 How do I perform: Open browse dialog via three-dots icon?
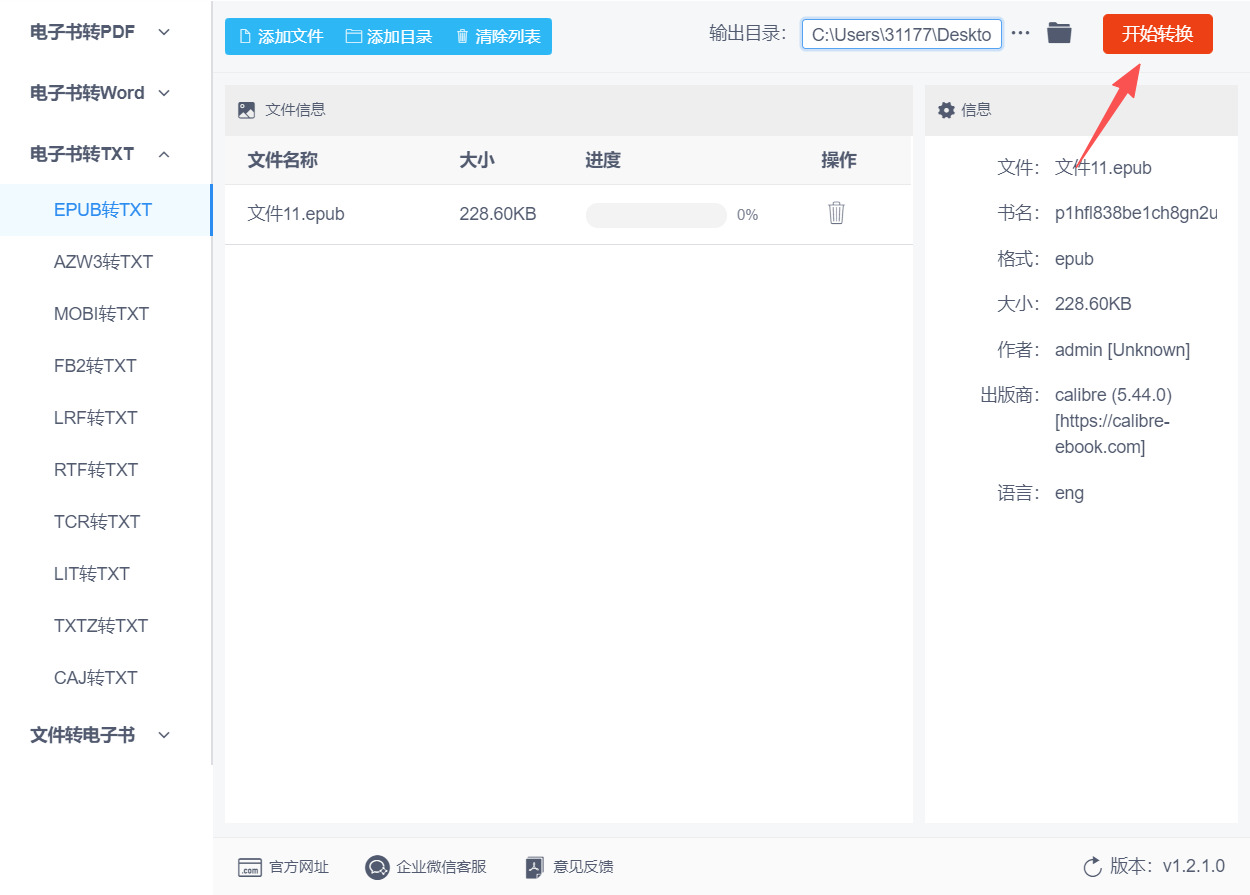[x=1020, y=33]
